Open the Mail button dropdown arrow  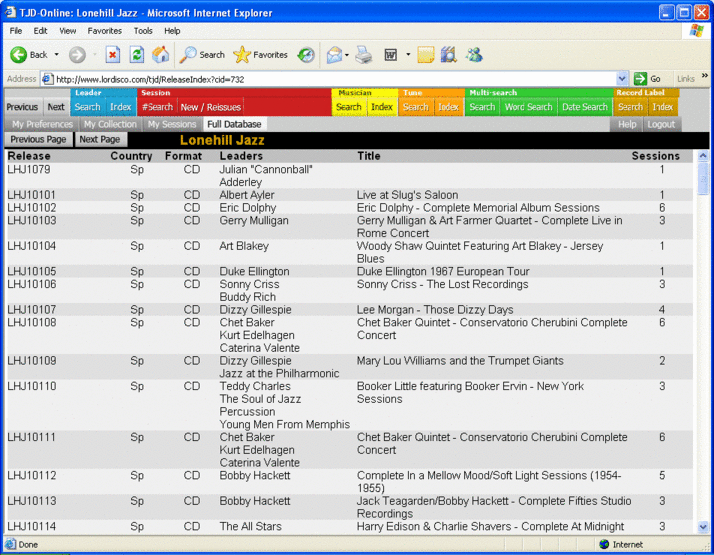pos(347,55)
